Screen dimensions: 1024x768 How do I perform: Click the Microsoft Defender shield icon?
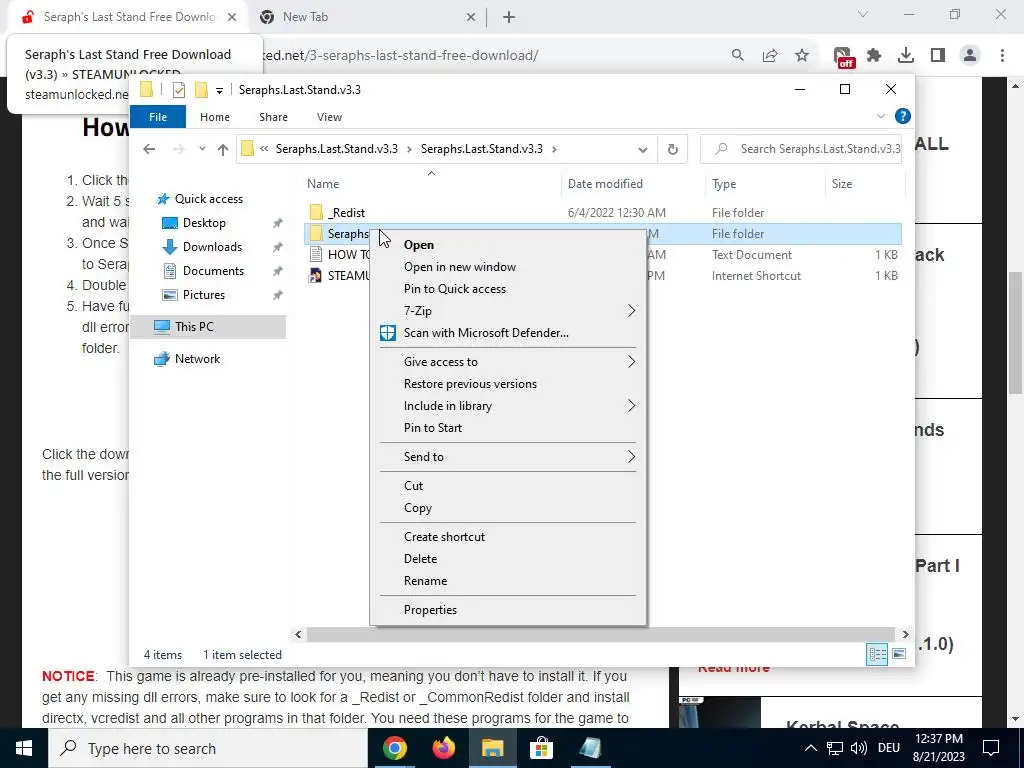(388, 333)
